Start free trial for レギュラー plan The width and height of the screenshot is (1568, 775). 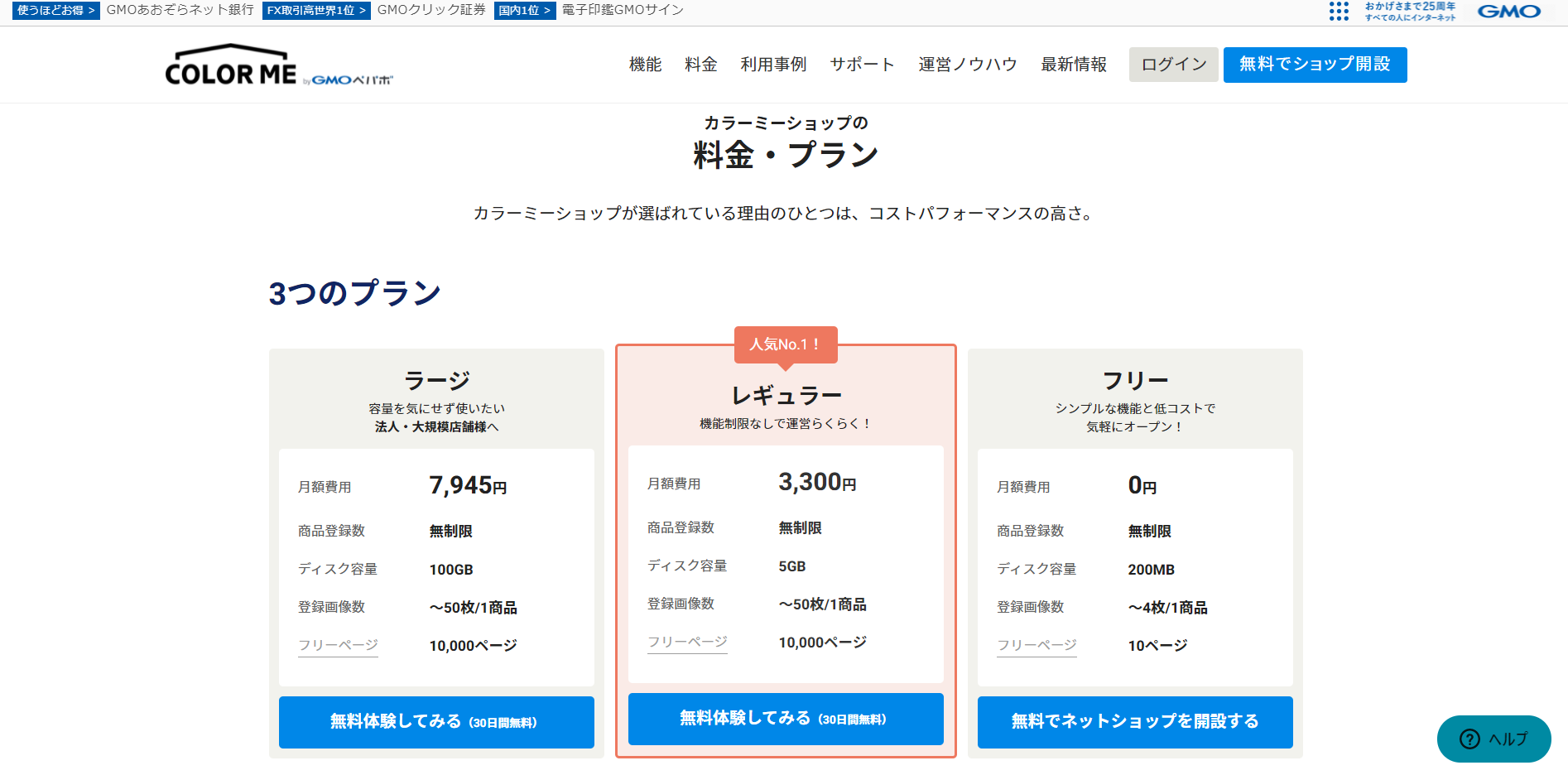pos(786,719)
